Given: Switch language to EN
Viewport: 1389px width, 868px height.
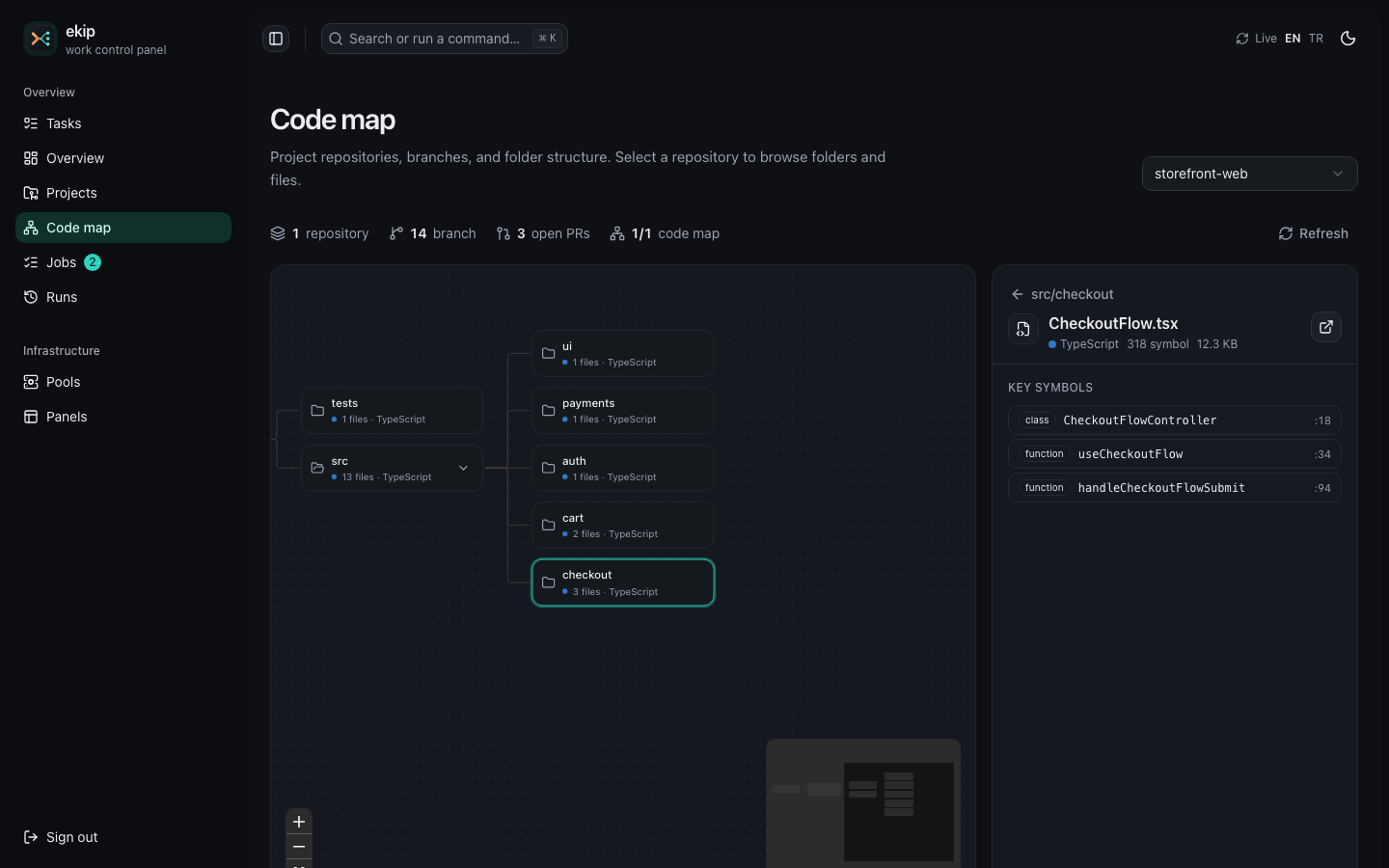Looking at the screenshot, I should (1293, 39).
